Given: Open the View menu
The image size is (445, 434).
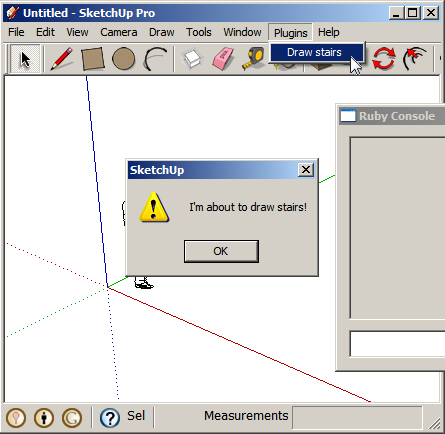Looking at the screenshot, I should click(77, 32).
